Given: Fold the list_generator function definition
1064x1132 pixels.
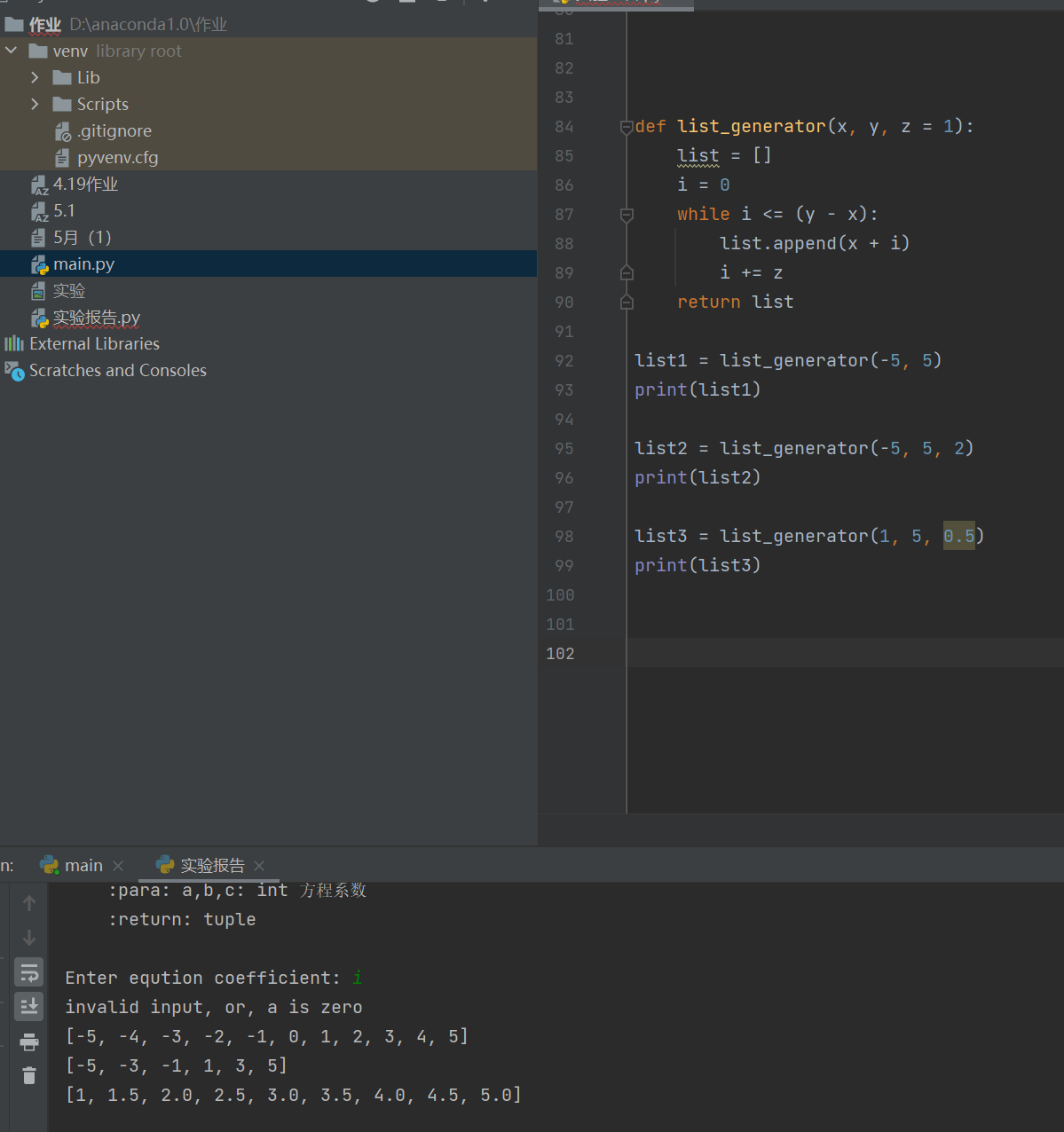Looking at the screenshot, I should (x=627, y=127).
